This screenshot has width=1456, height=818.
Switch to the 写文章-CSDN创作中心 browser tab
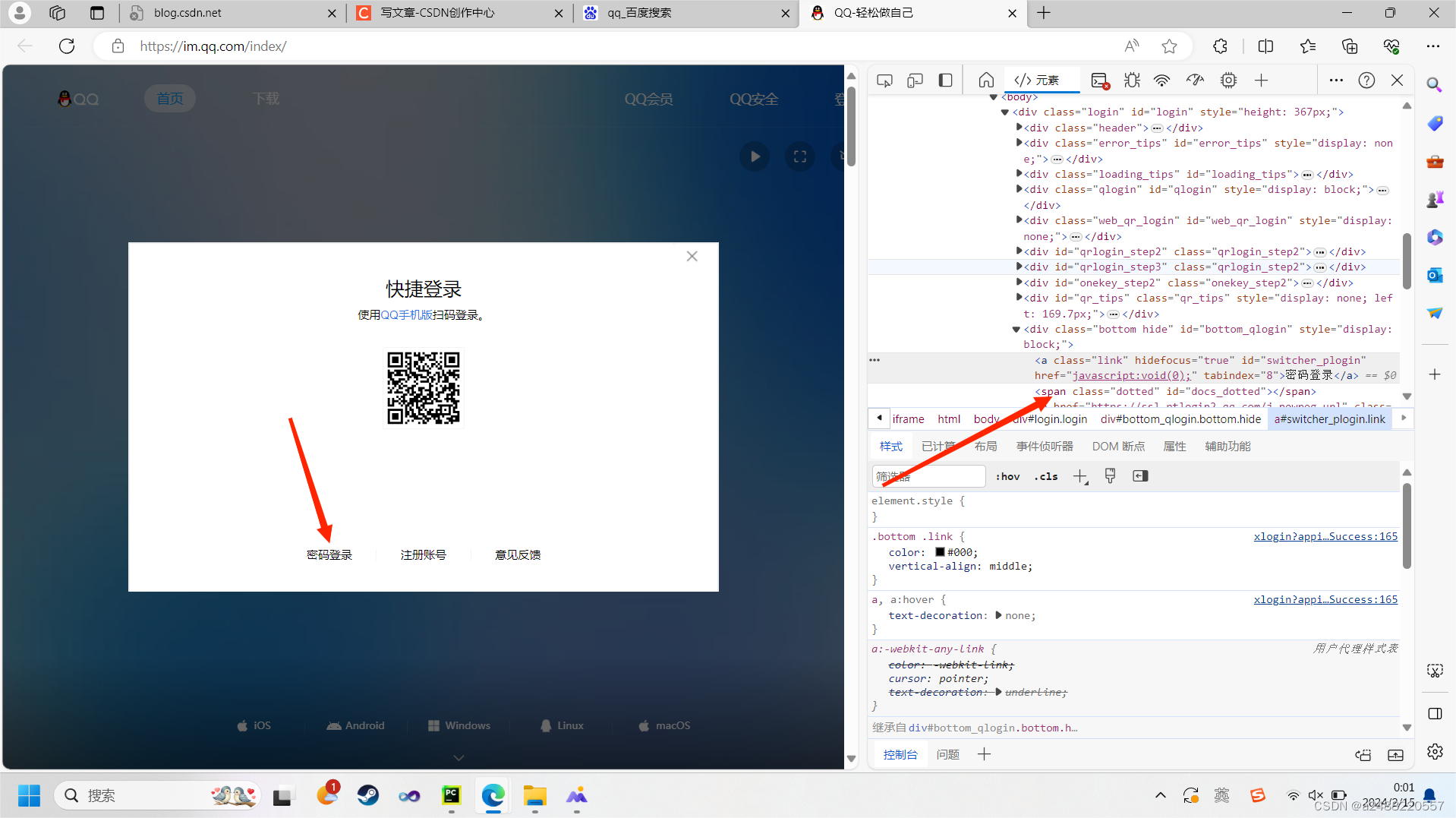[x=460, y=13]
